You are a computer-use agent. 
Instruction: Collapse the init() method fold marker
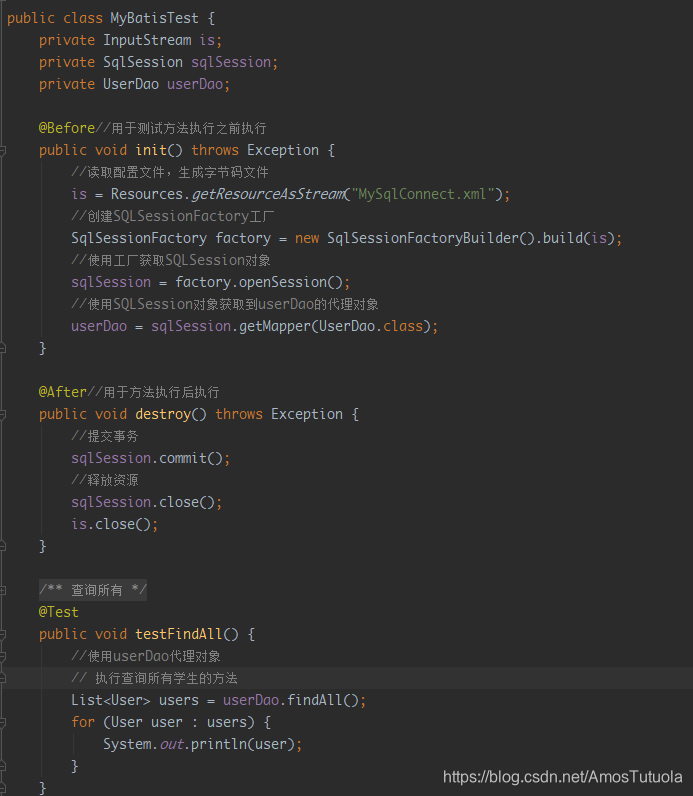click(3, 150)
